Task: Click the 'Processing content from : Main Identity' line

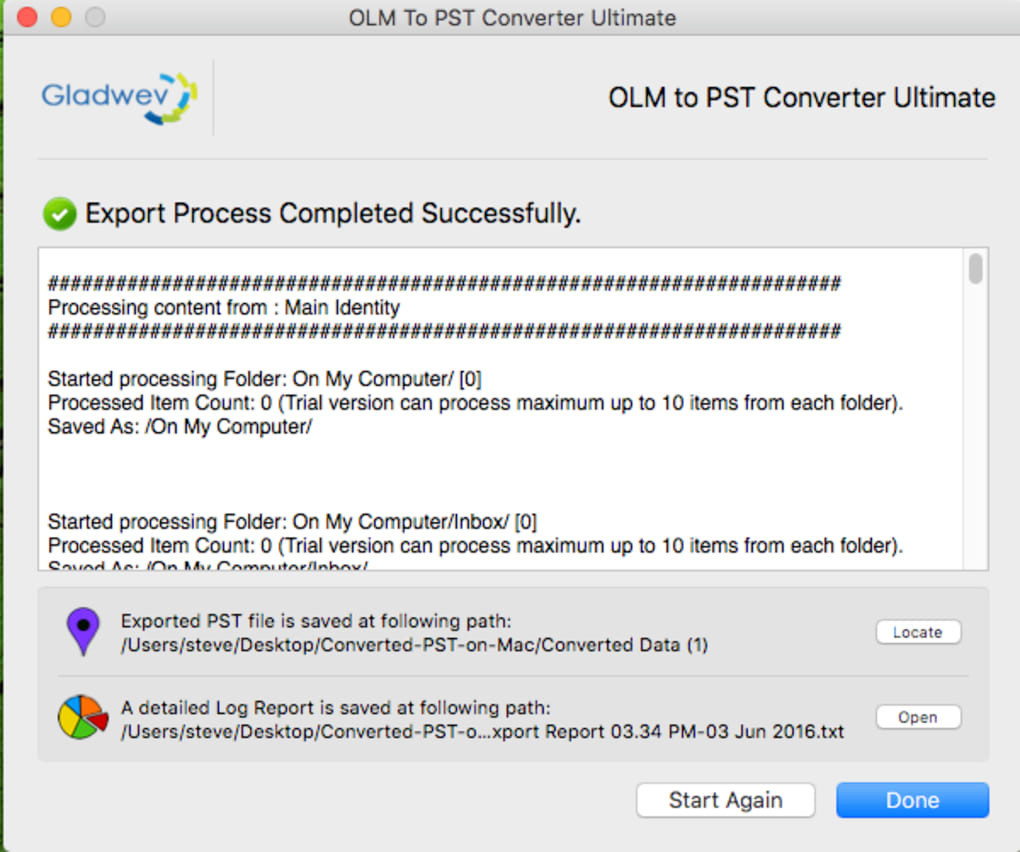Action: point(224,308)
